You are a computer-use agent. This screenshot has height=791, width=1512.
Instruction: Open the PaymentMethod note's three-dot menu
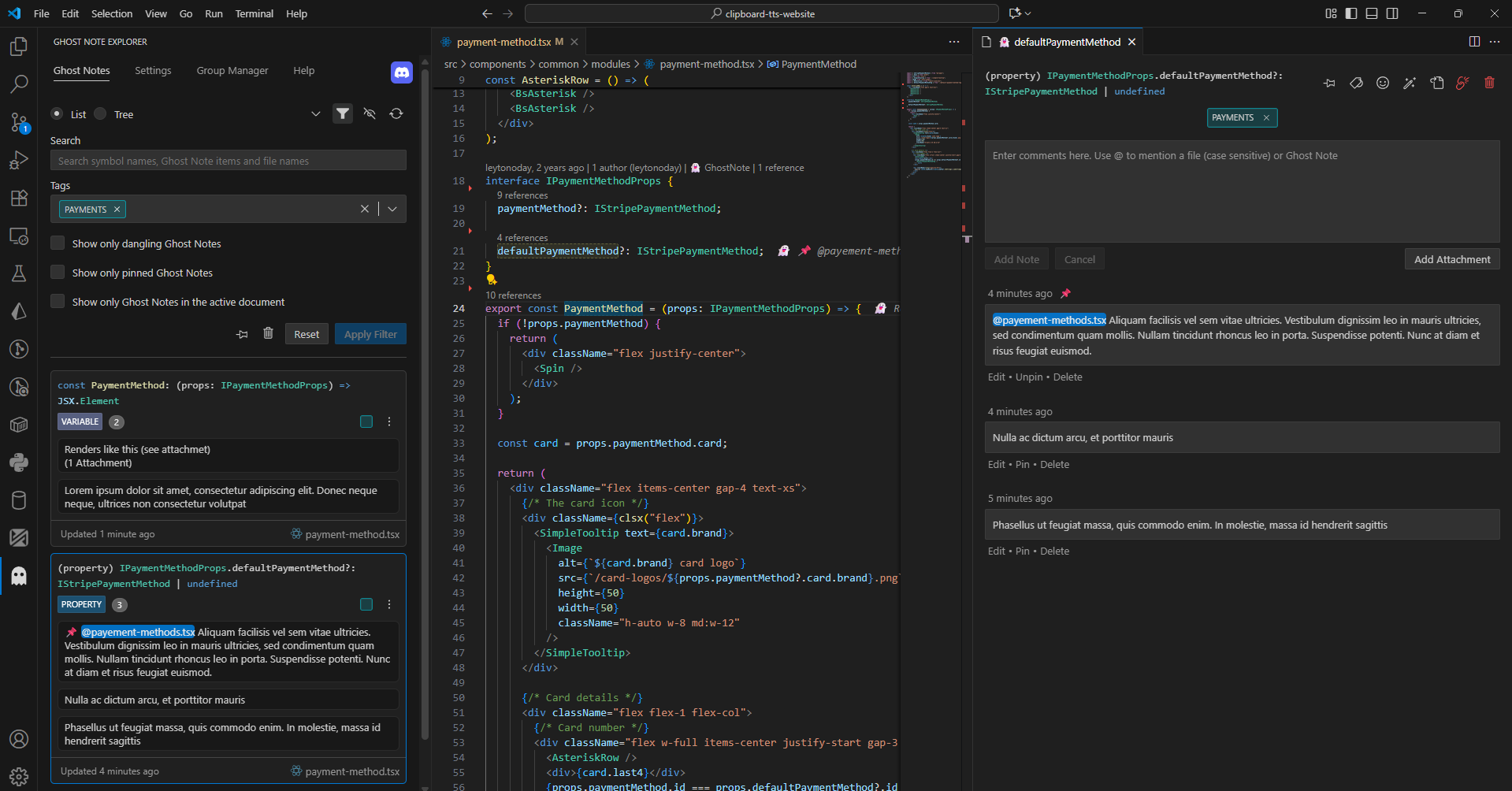pyautogui.click(x=389, y=421)
